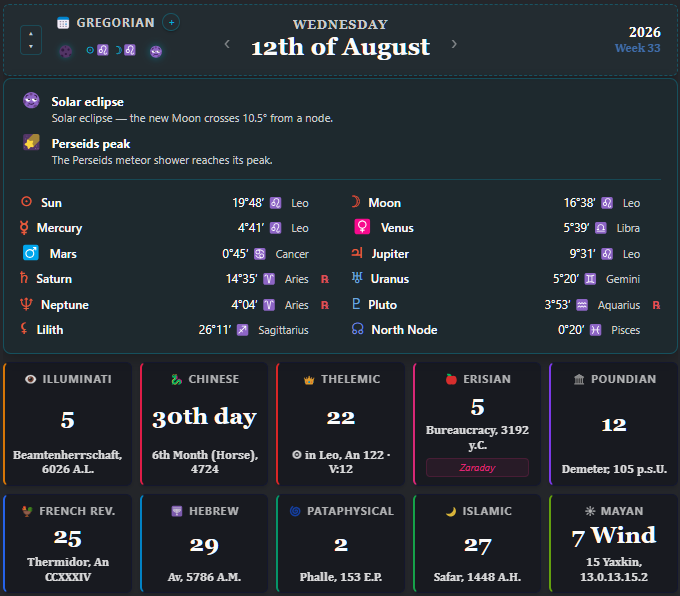Viewport: 680px width, 596px height.
Task: Click the dark moon icon in header
Action: [x=65, y=51]
